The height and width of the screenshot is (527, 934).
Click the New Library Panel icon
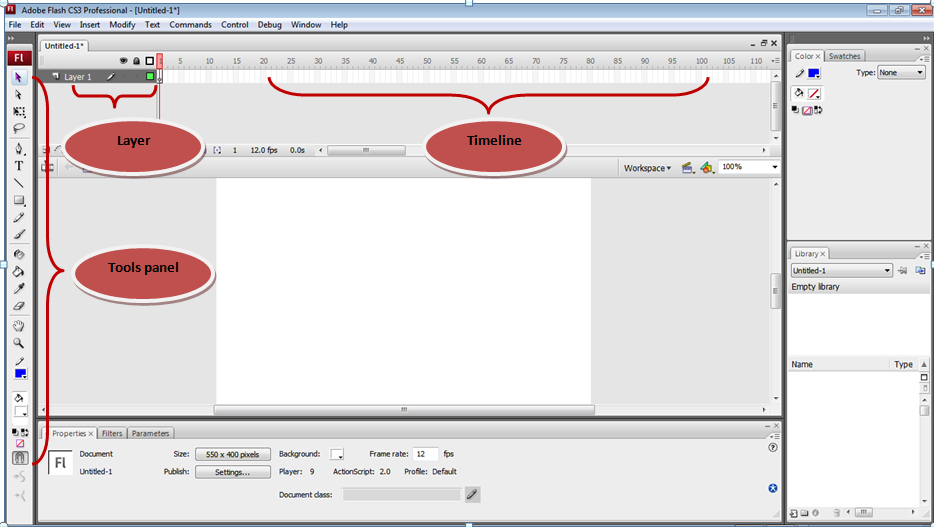point(920,270)
